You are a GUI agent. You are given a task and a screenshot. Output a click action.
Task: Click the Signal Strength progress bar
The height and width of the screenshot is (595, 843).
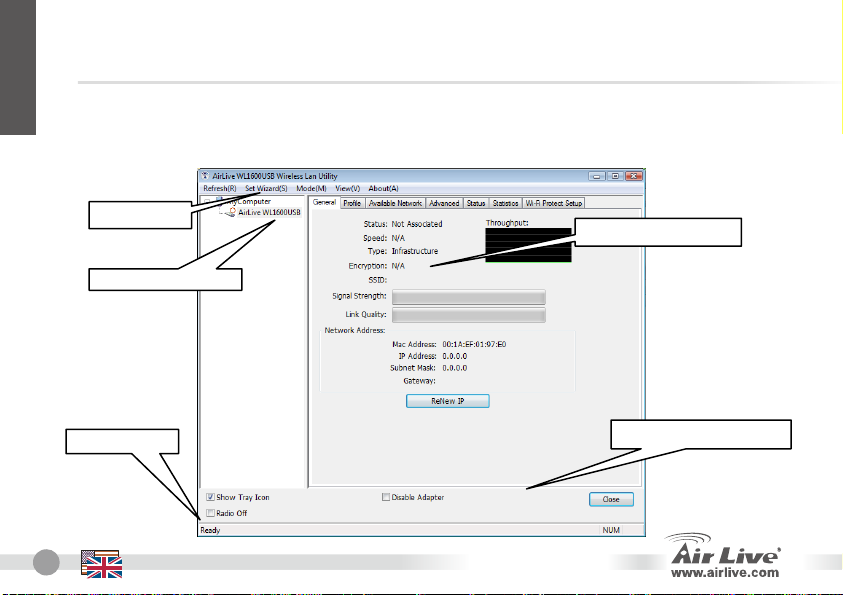click(468, 296)
